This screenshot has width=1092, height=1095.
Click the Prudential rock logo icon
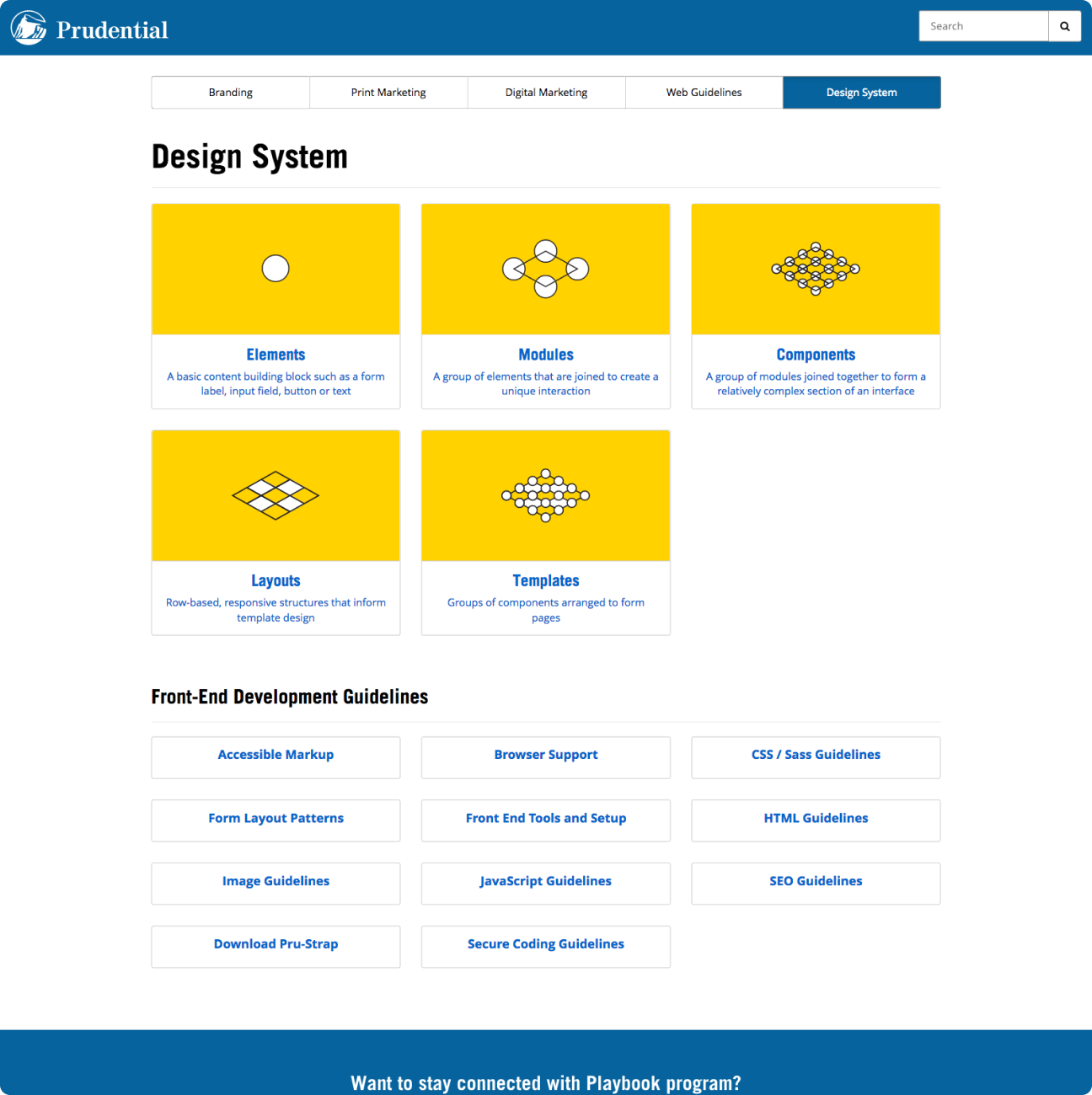click(x=29, y=28)
